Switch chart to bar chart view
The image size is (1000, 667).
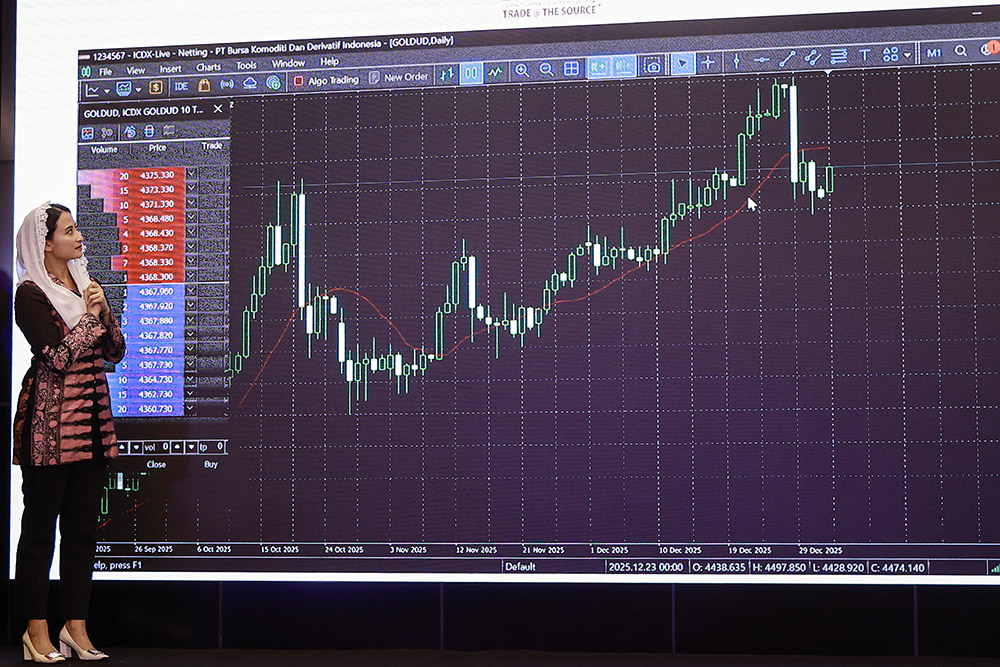point(446,74)
